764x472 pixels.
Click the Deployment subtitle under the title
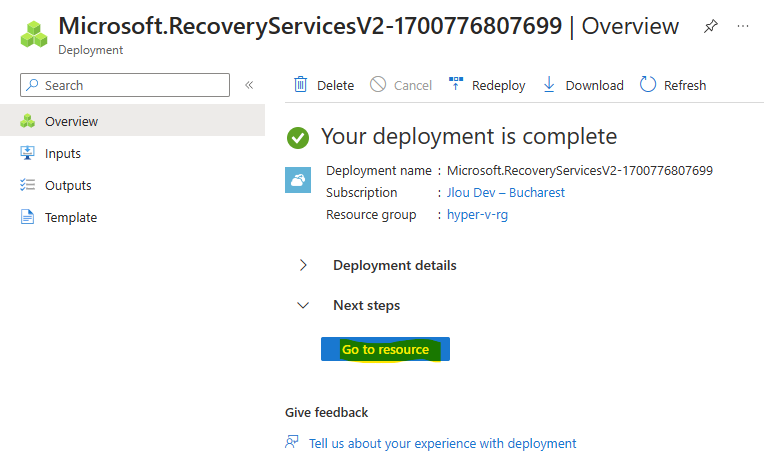pyautogui.click(x=91, y=50)
